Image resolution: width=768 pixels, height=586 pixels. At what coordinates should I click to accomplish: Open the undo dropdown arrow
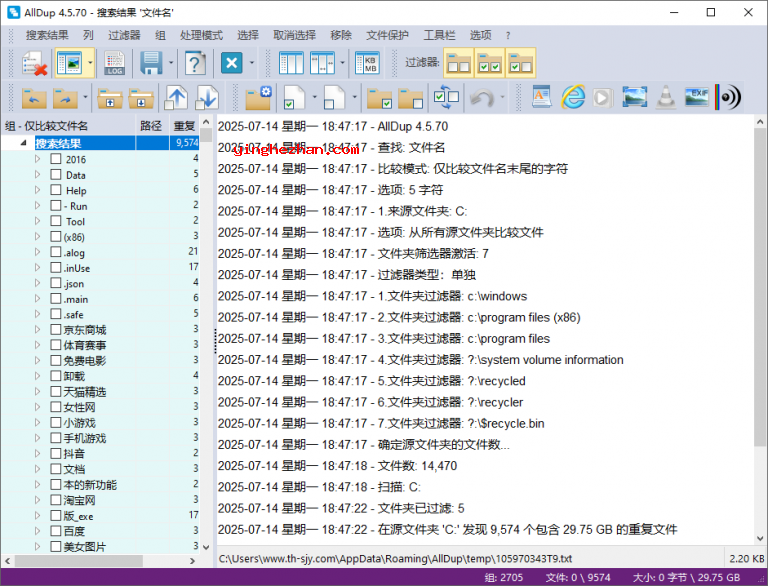502,97
